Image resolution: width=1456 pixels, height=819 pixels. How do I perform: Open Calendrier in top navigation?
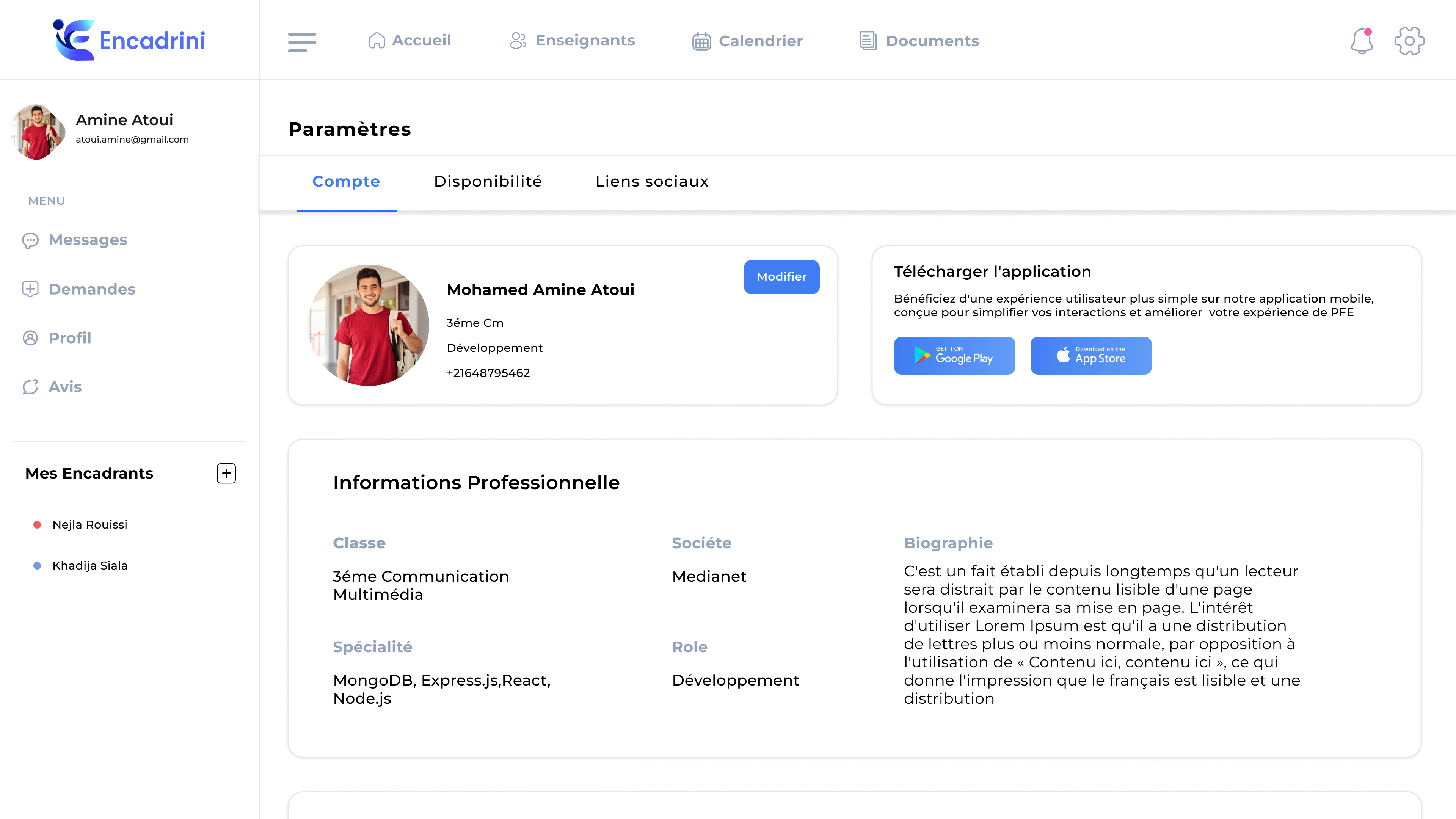(747, 41)
